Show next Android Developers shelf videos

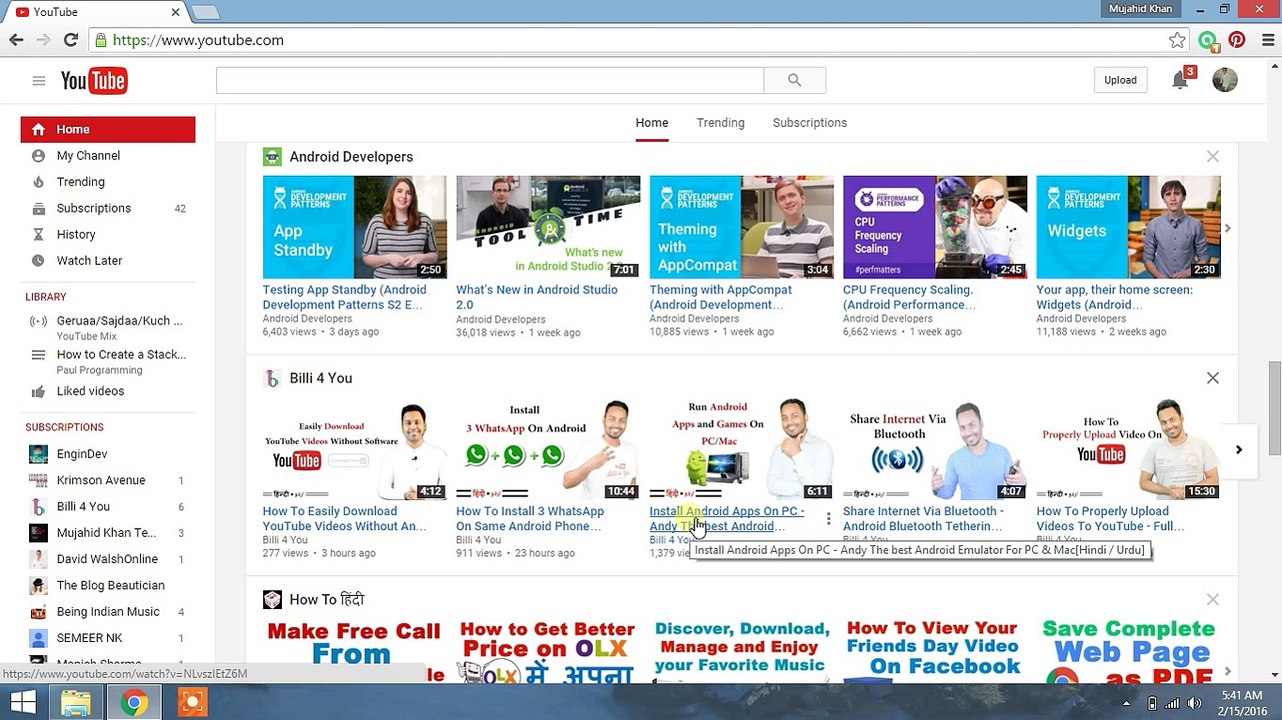[1228, 228]
